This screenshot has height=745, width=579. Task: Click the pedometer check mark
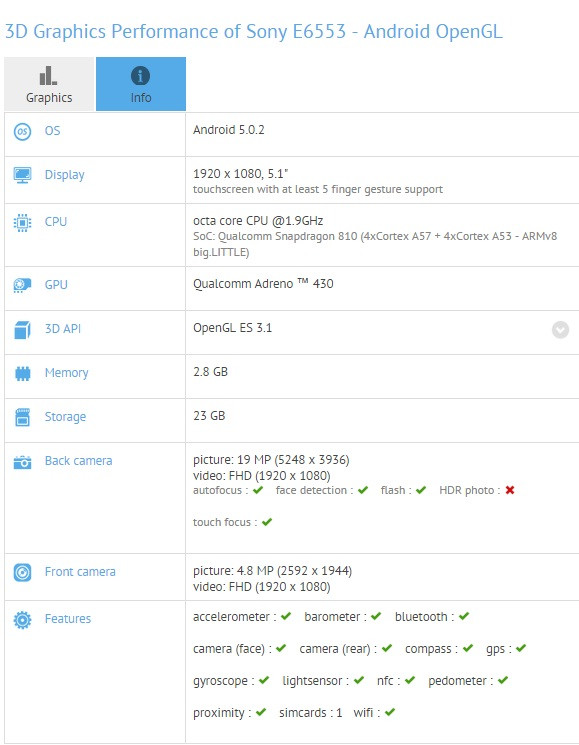503,680
